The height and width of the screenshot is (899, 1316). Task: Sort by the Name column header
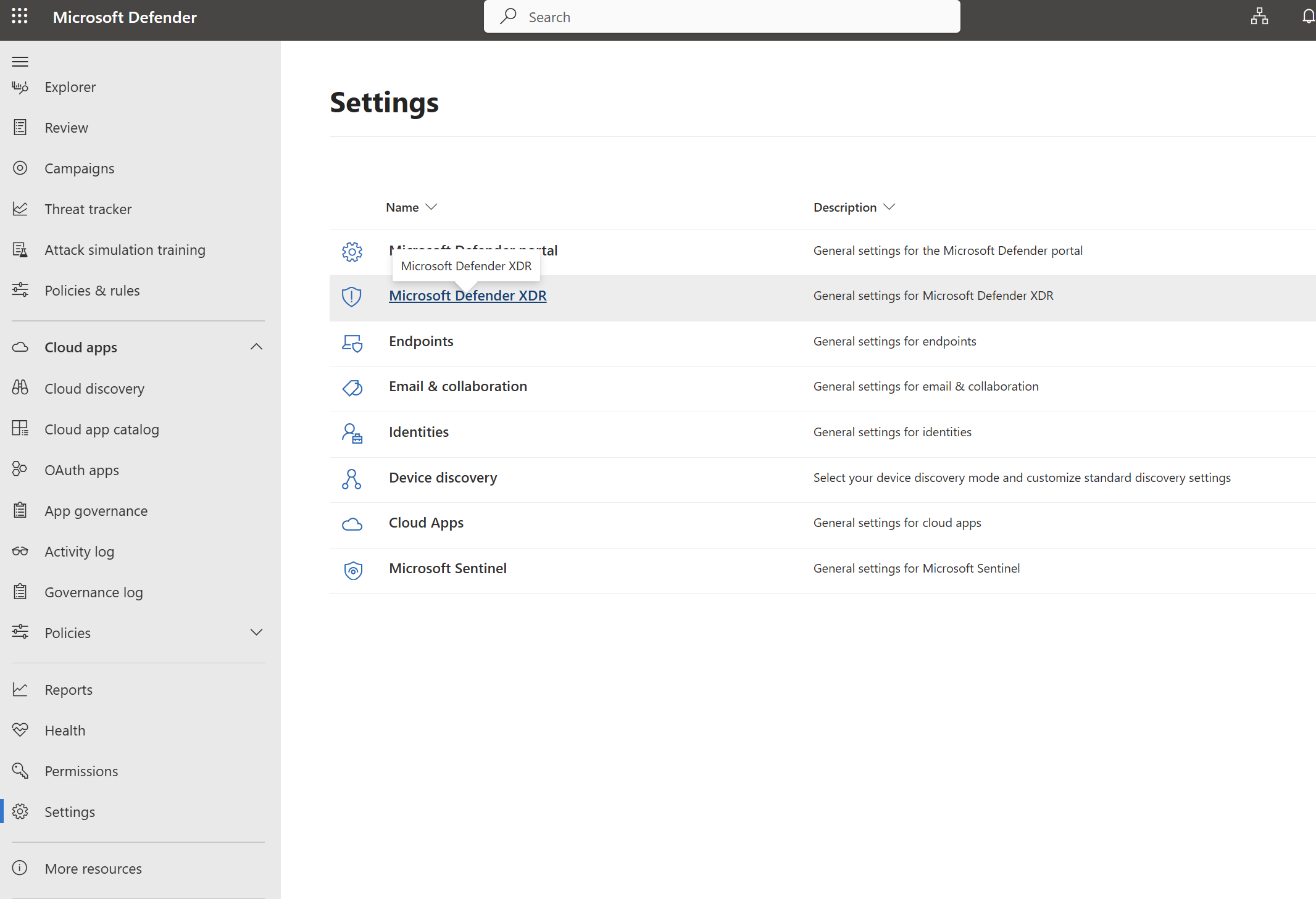412,207
